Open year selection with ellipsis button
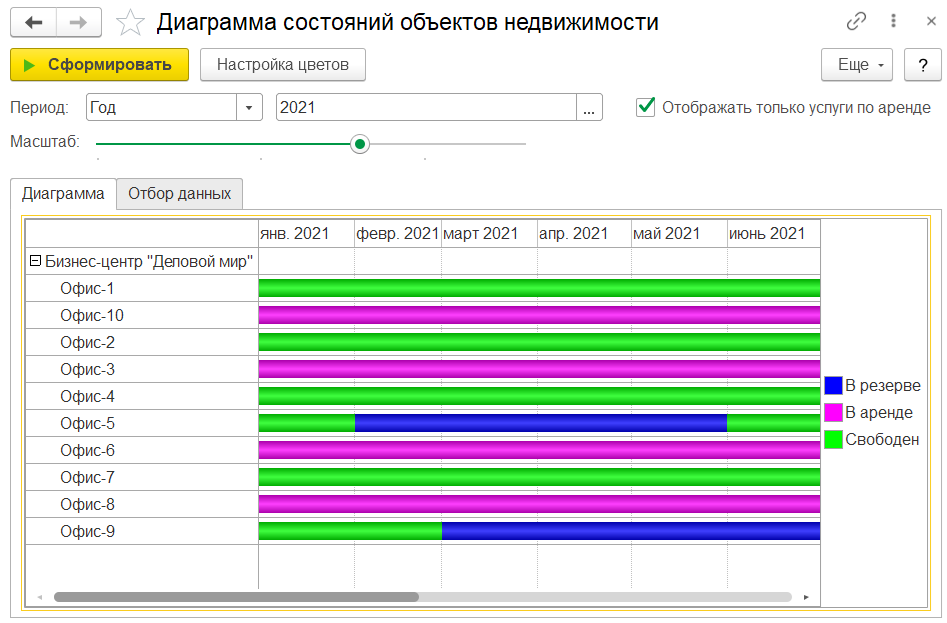This screenshot has height=623, width=947. click(x=589, y=107)
